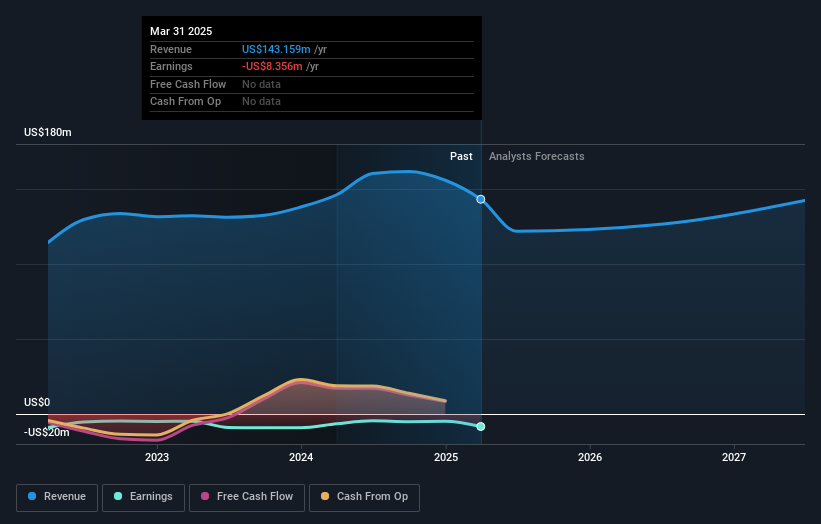Click the 2025 x-axis label
Viewport: 821px width, 524px height.
pos(446,458)
